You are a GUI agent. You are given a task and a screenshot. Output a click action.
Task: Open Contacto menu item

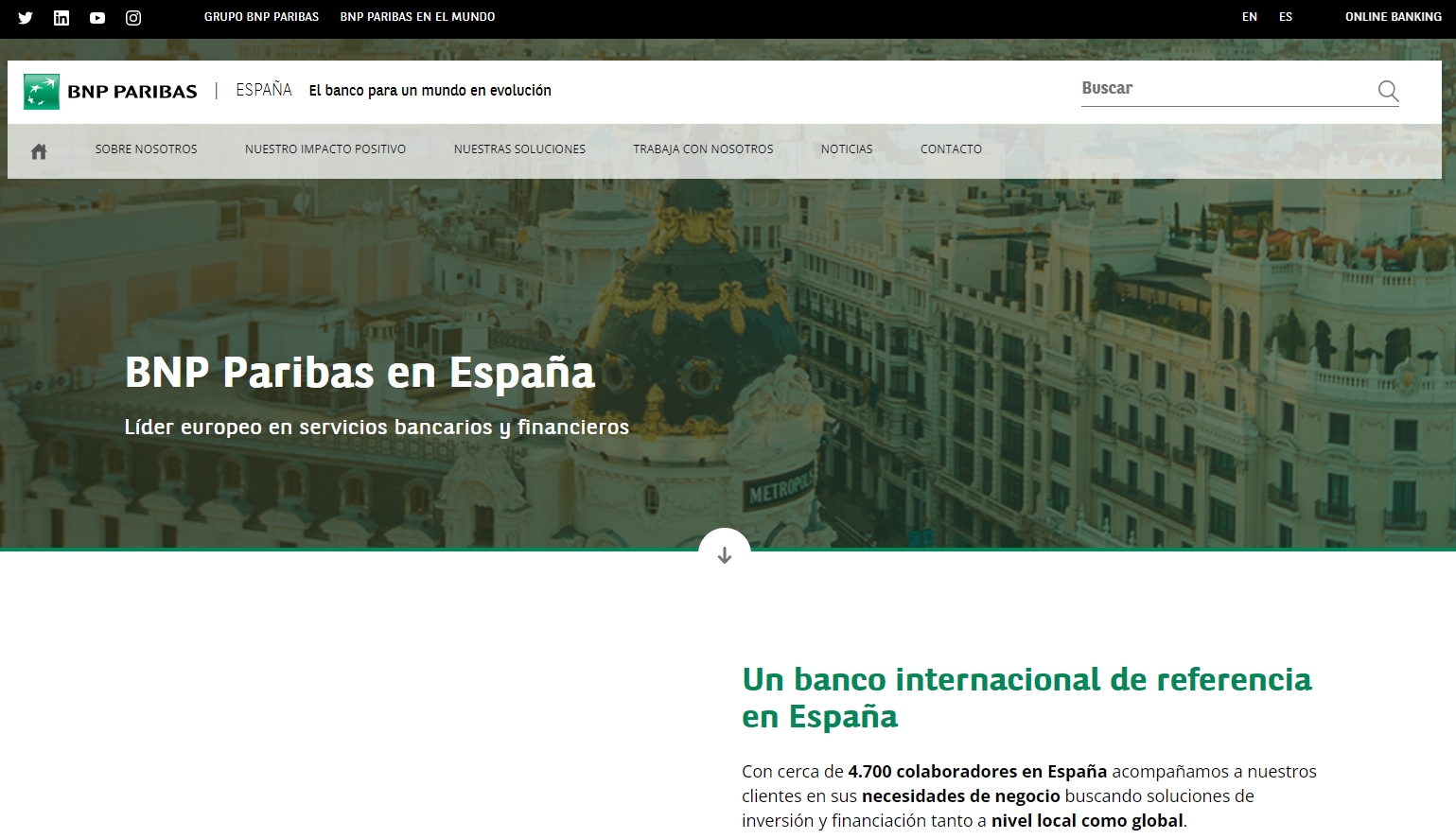pyautogui.click(x=951, y=149)
